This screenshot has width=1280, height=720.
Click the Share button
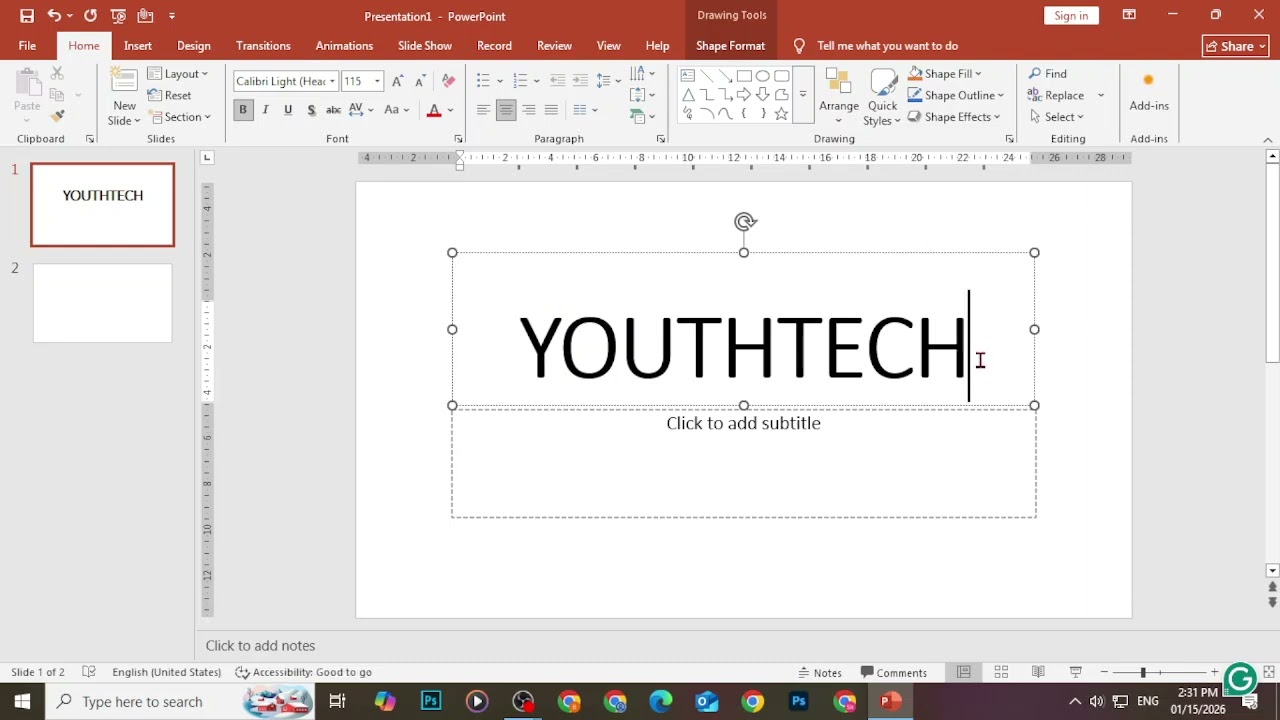point(1235,46)
